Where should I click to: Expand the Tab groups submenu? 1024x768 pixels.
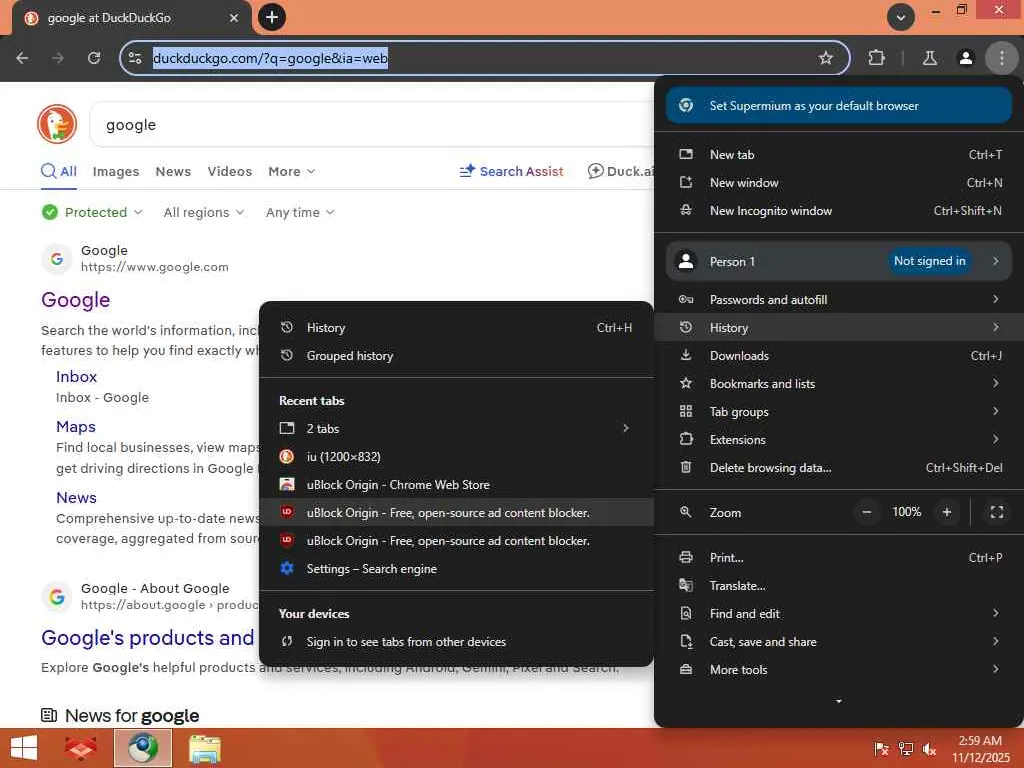839,412
